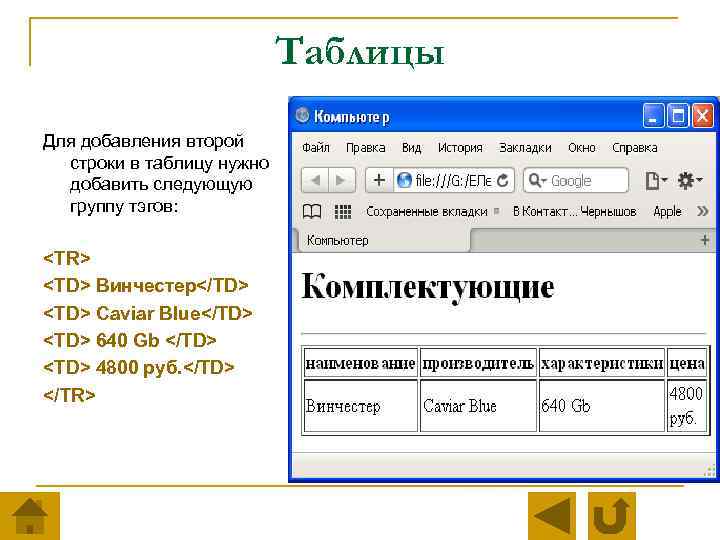This screenshot has height=540, width=720.
Task: Open the Окно menu
Action: tap(582, 148)
